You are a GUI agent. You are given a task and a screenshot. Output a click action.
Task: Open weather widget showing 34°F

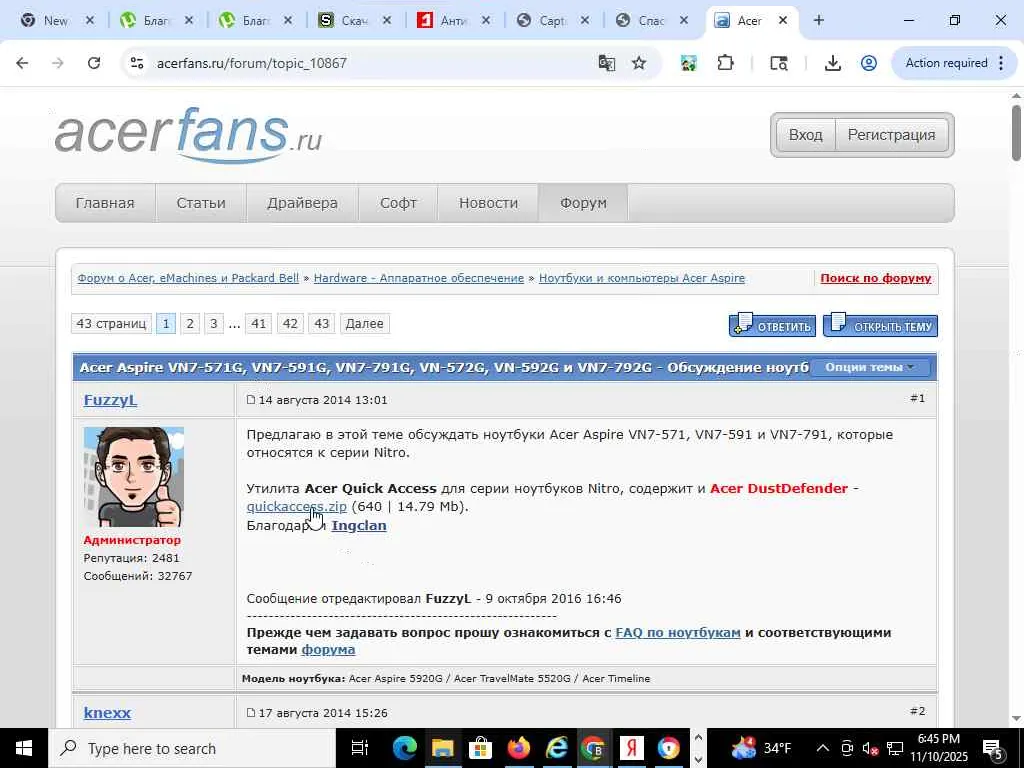(761, 748)
